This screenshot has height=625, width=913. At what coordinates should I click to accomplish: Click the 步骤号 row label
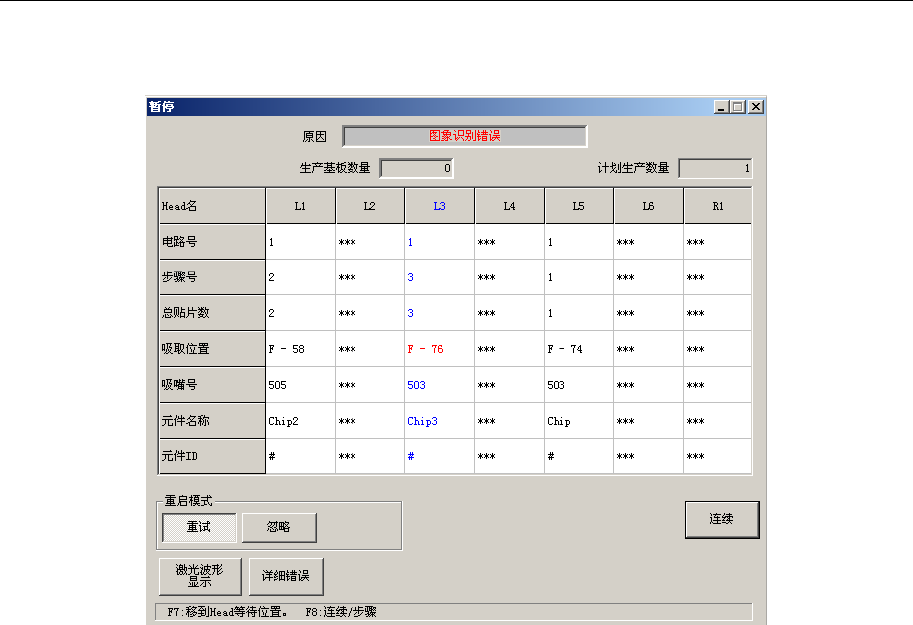[x=212, y=277]
